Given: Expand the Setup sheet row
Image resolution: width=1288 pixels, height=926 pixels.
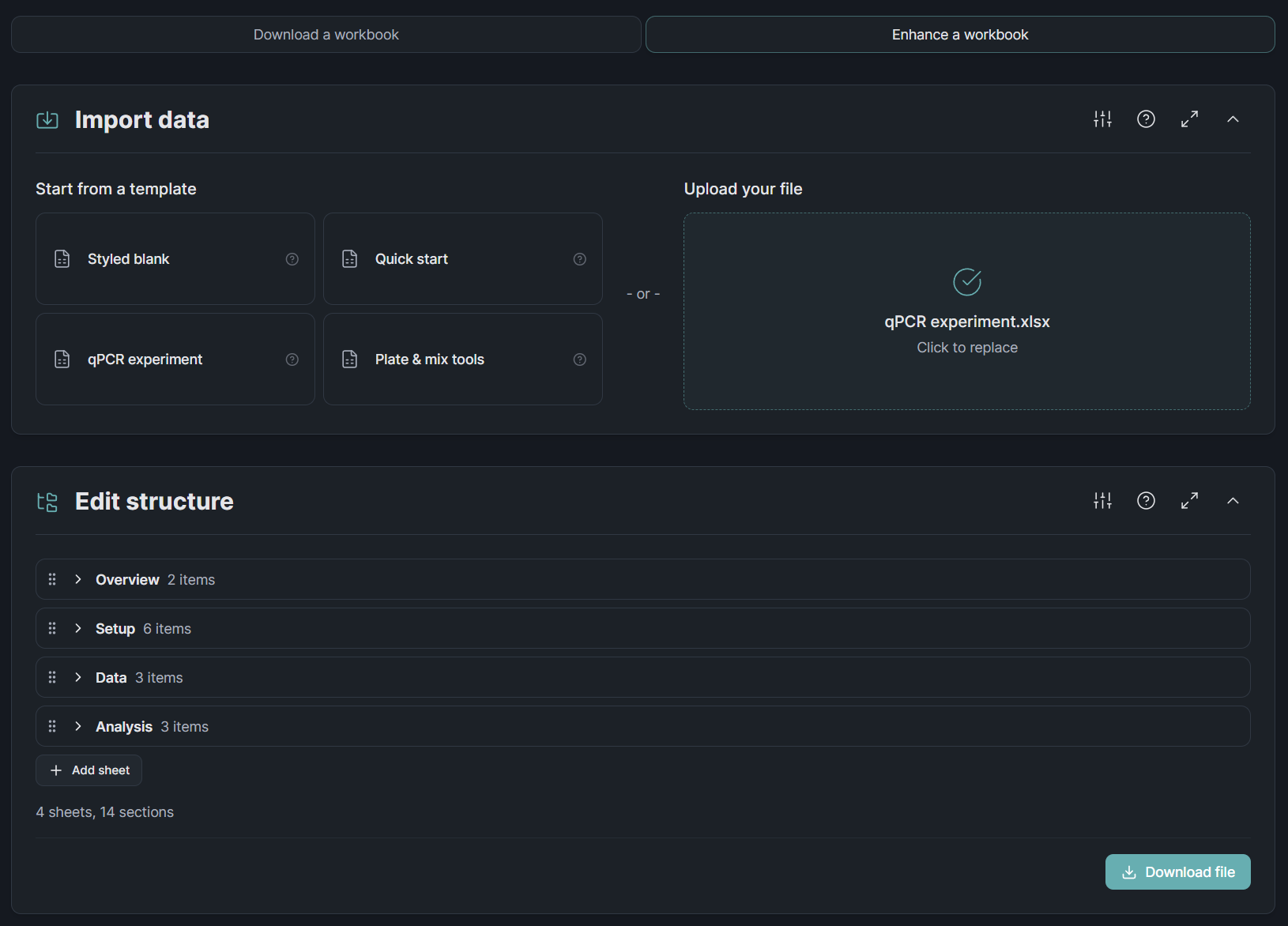Looking at the screenshot, I should pos(78,628).
